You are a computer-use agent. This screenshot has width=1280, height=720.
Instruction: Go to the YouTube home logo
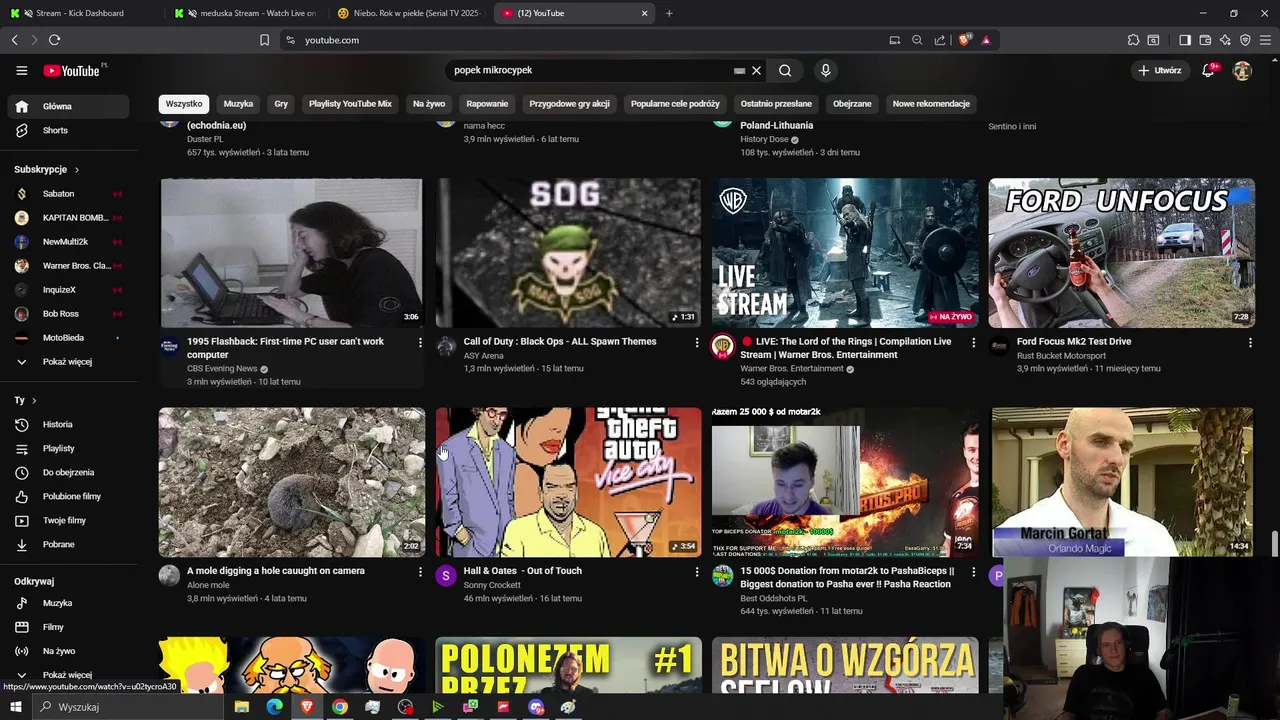coord(72,71)
